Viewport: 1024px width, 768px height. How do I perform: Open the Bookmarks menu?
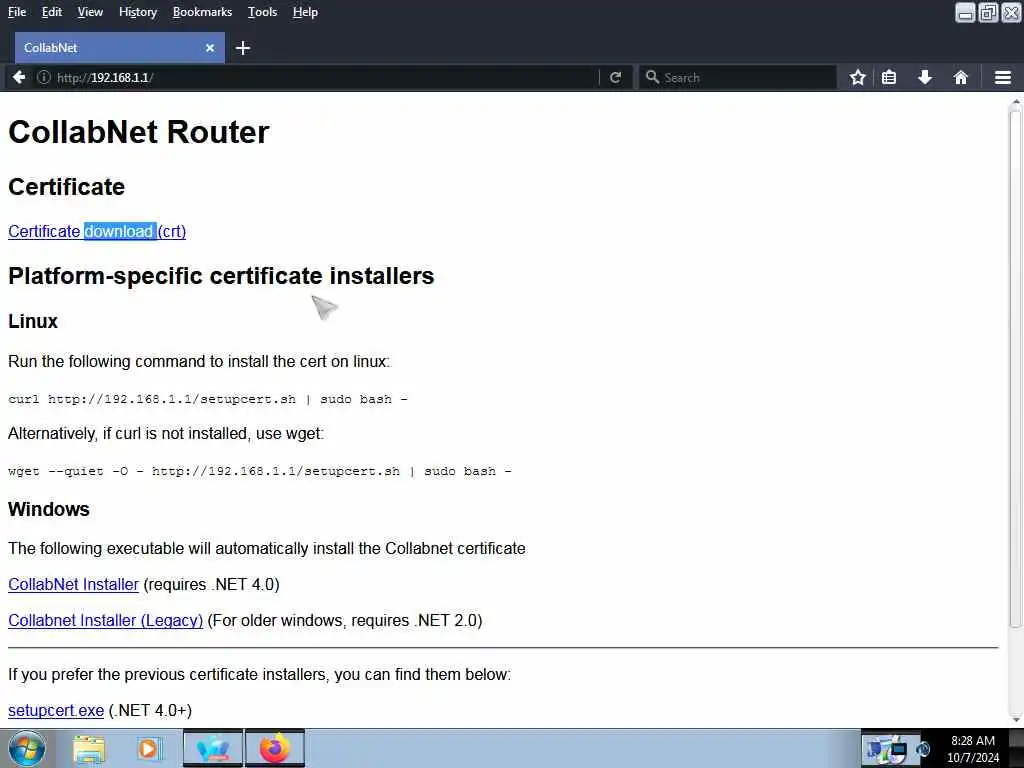(x=202, y=12)
